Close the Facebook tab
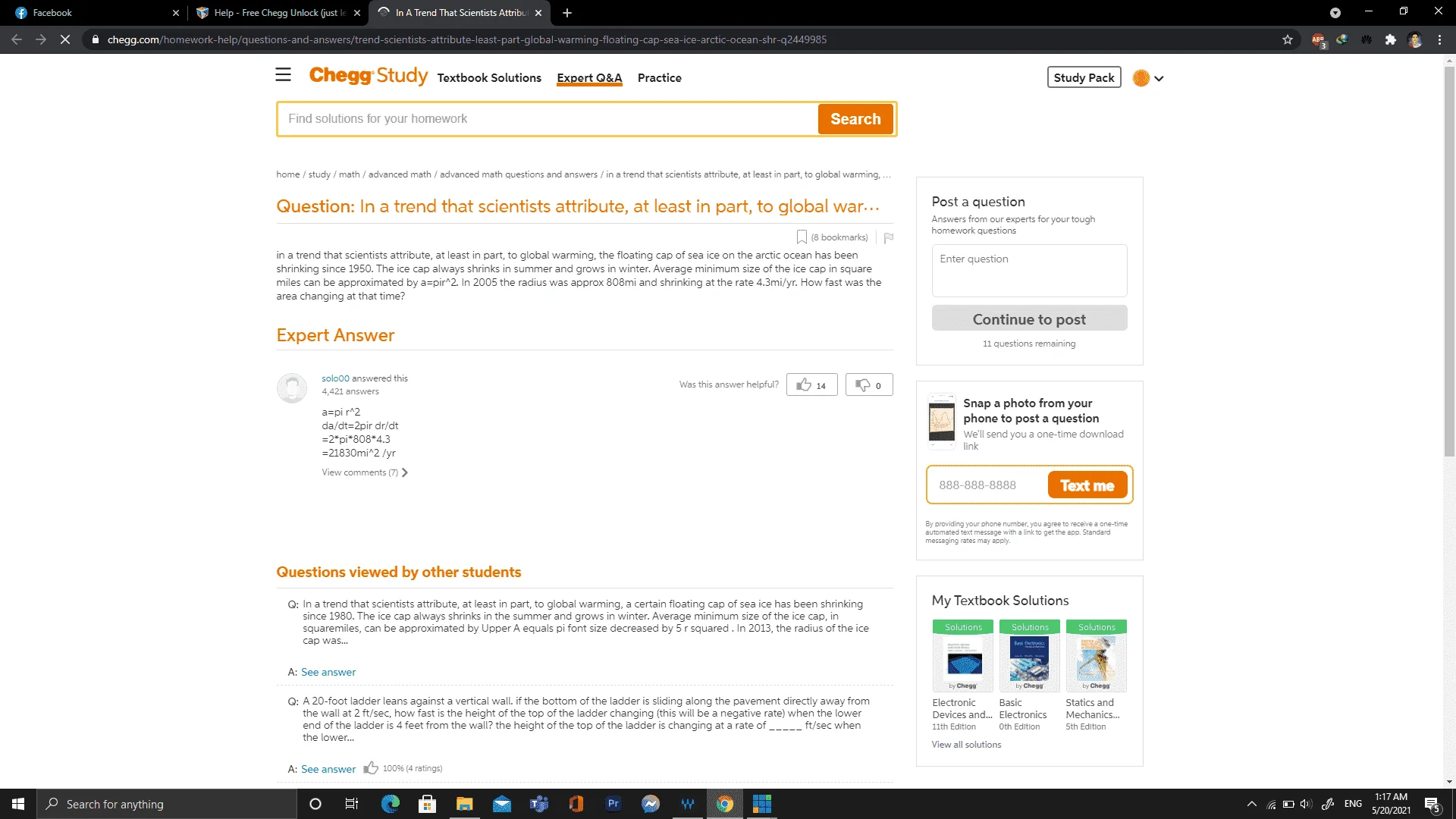 point(176,13)
